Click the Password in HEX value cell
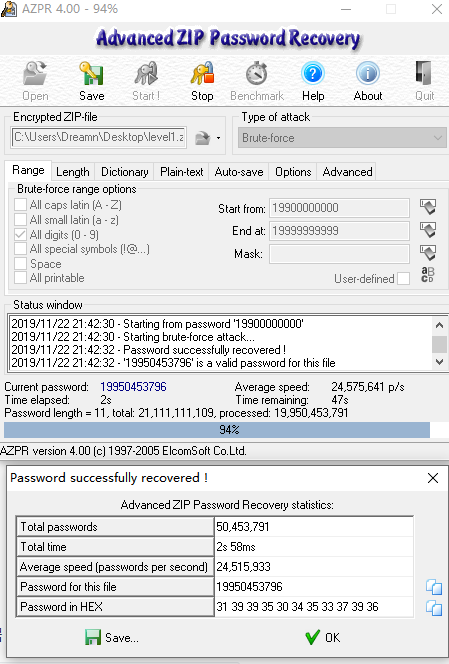The image size is (449, 664). pos(314,607)
